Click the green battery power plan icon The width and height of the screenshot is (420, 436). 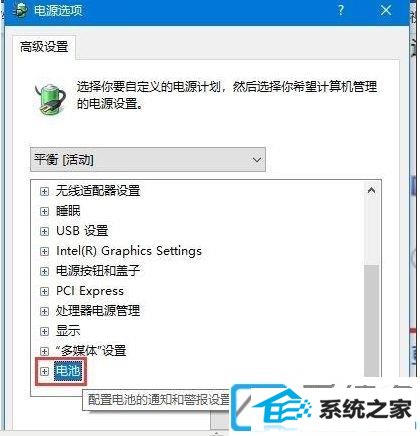(x=50, y=99)
